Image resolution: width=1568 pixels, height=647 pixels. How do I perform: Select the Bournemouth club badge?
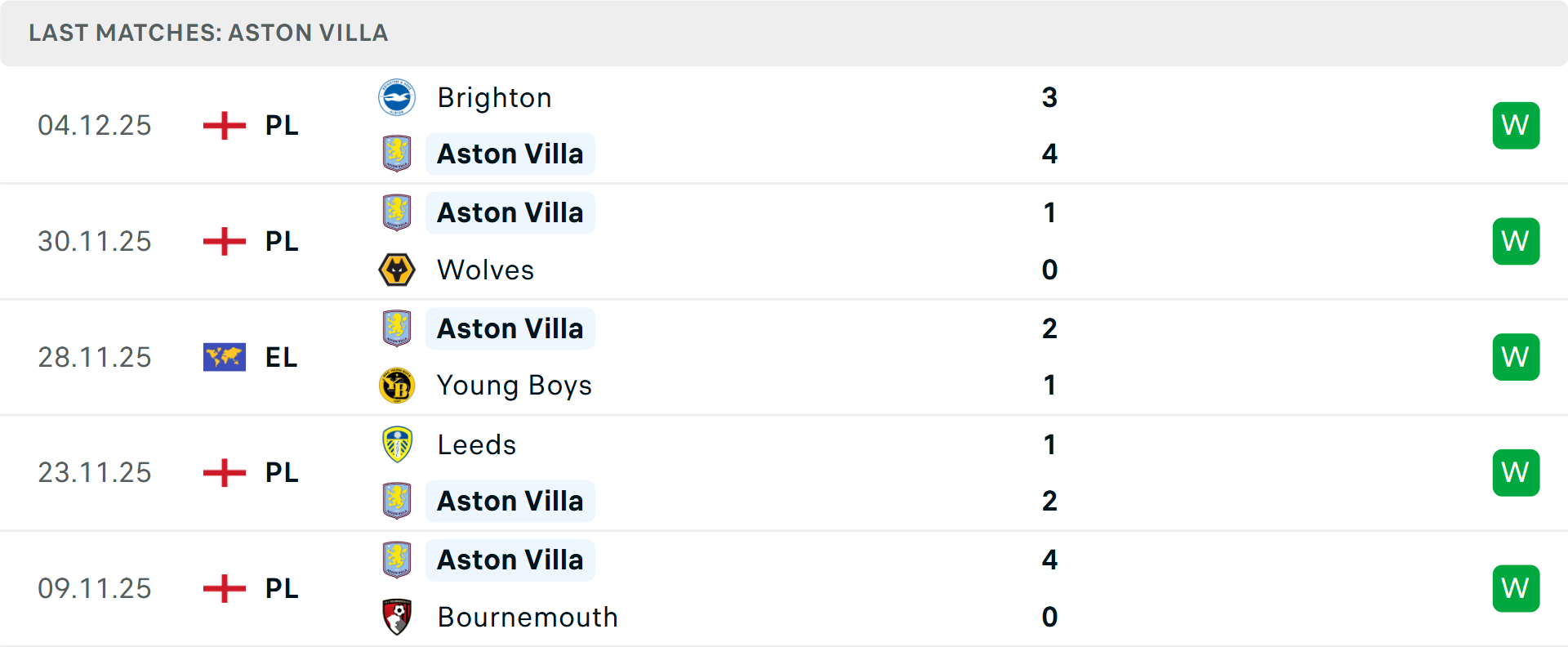click(x=398, y=617)
